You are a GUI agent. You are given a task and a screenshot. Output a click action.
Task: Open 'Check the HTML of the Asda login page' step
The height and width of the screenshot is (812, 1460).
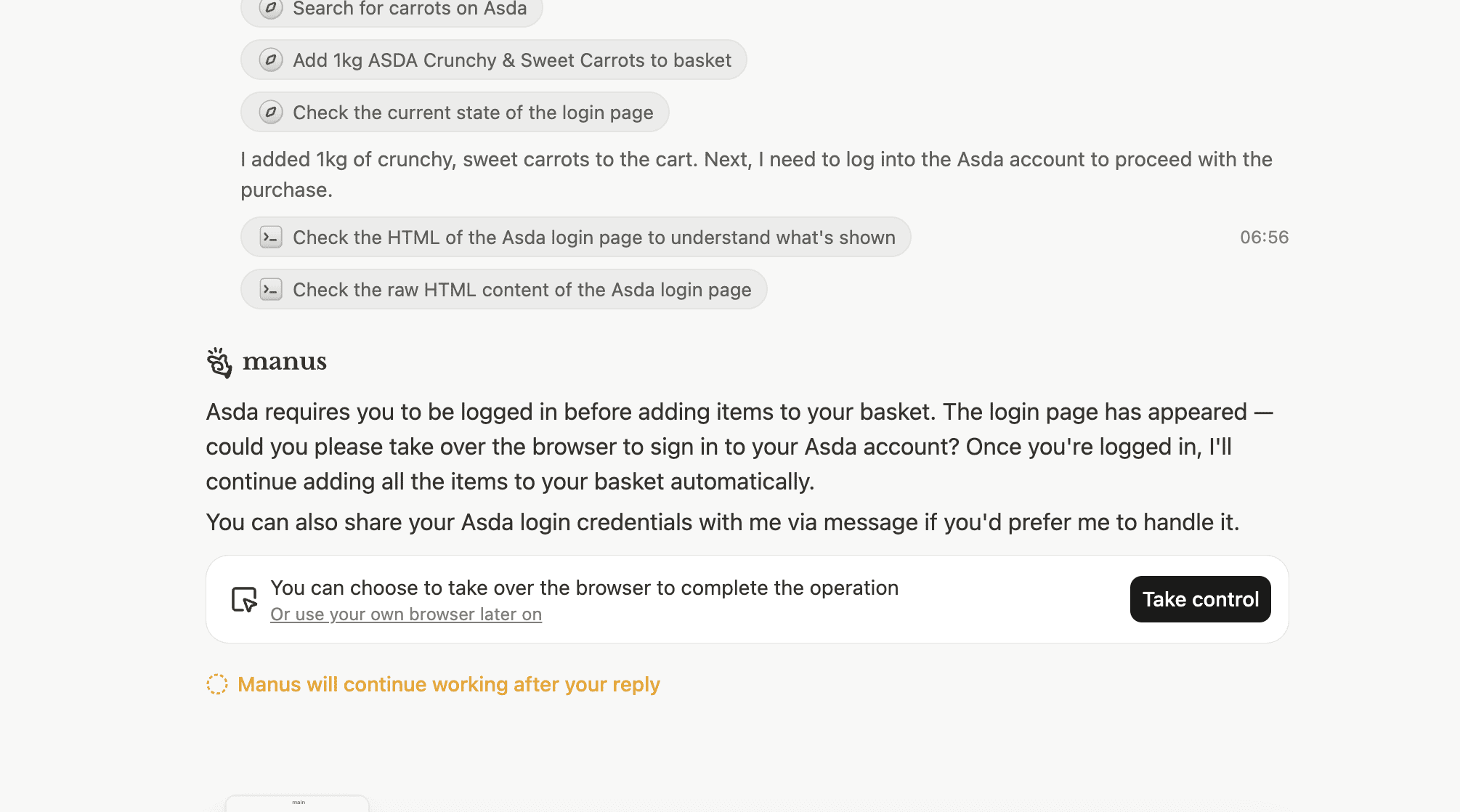click(593, 237)
